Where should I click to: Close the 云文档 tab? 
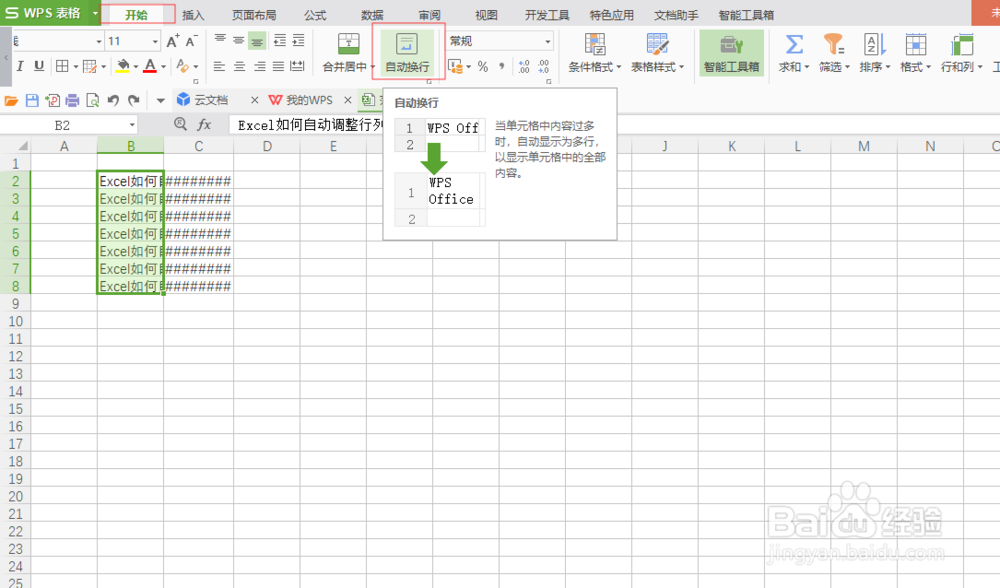point(254,100)
